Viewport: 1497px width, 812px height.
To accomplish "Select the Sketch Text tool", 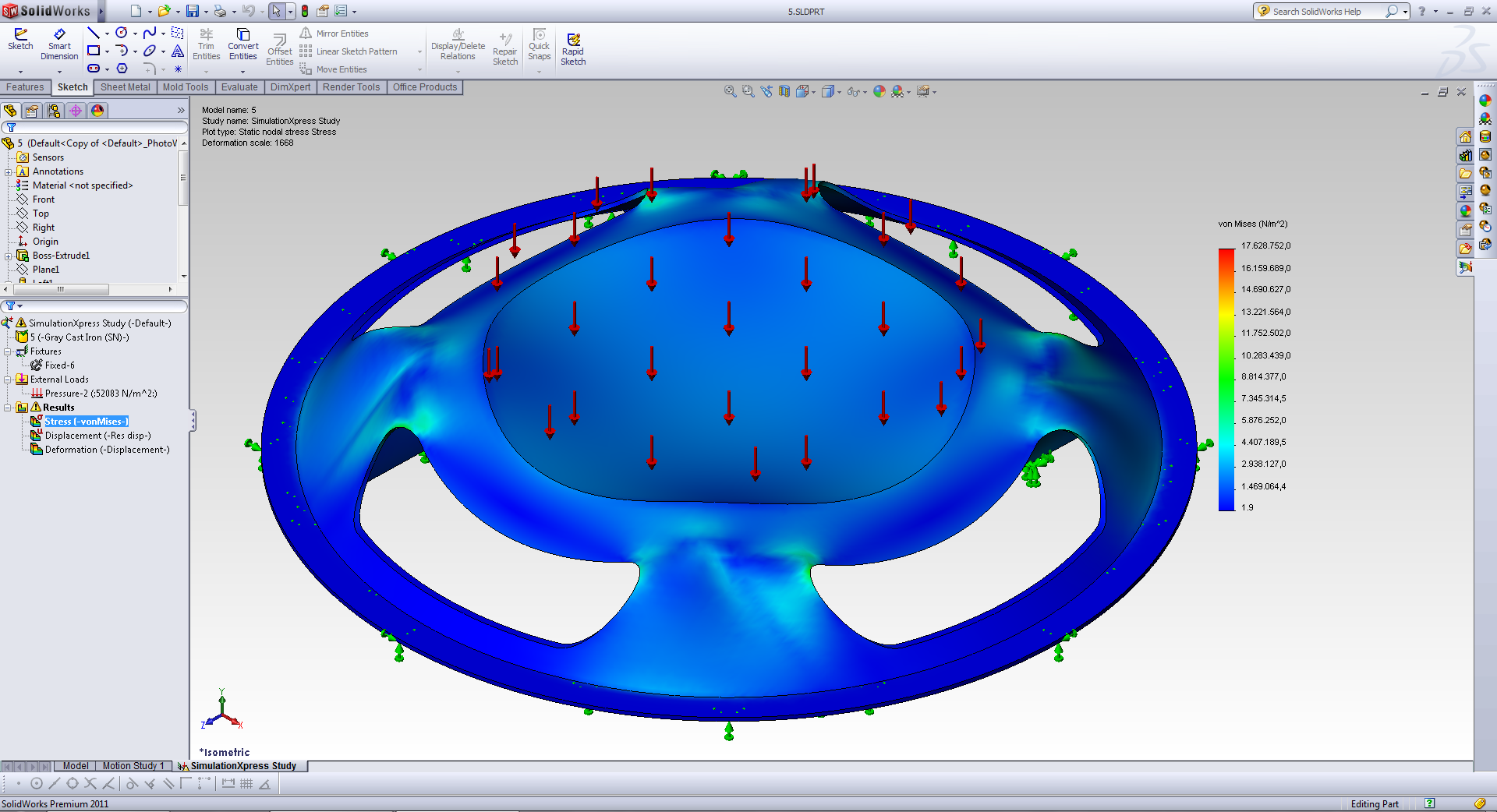I will [x=178, y=51].
